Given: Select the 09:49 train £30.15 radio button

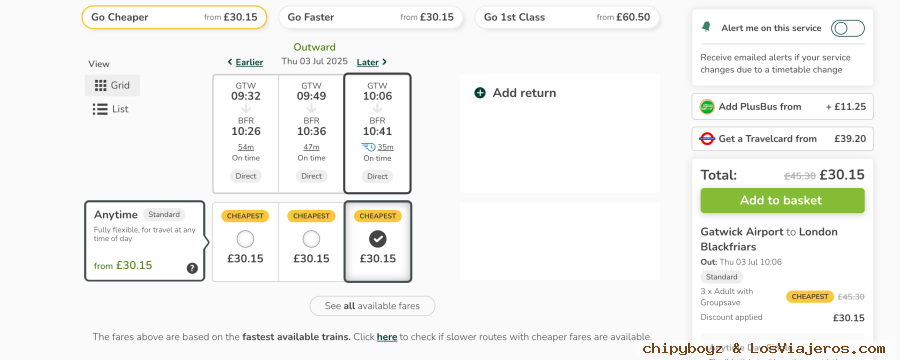Looking at the screenshot, I should point(311,239).
